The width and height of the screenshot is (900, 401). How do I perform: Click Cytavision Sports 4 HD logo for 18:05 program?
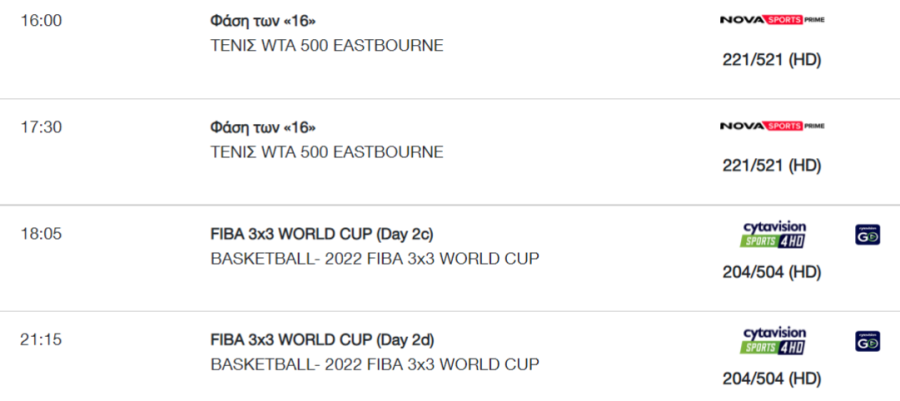[x=774, y=235]
